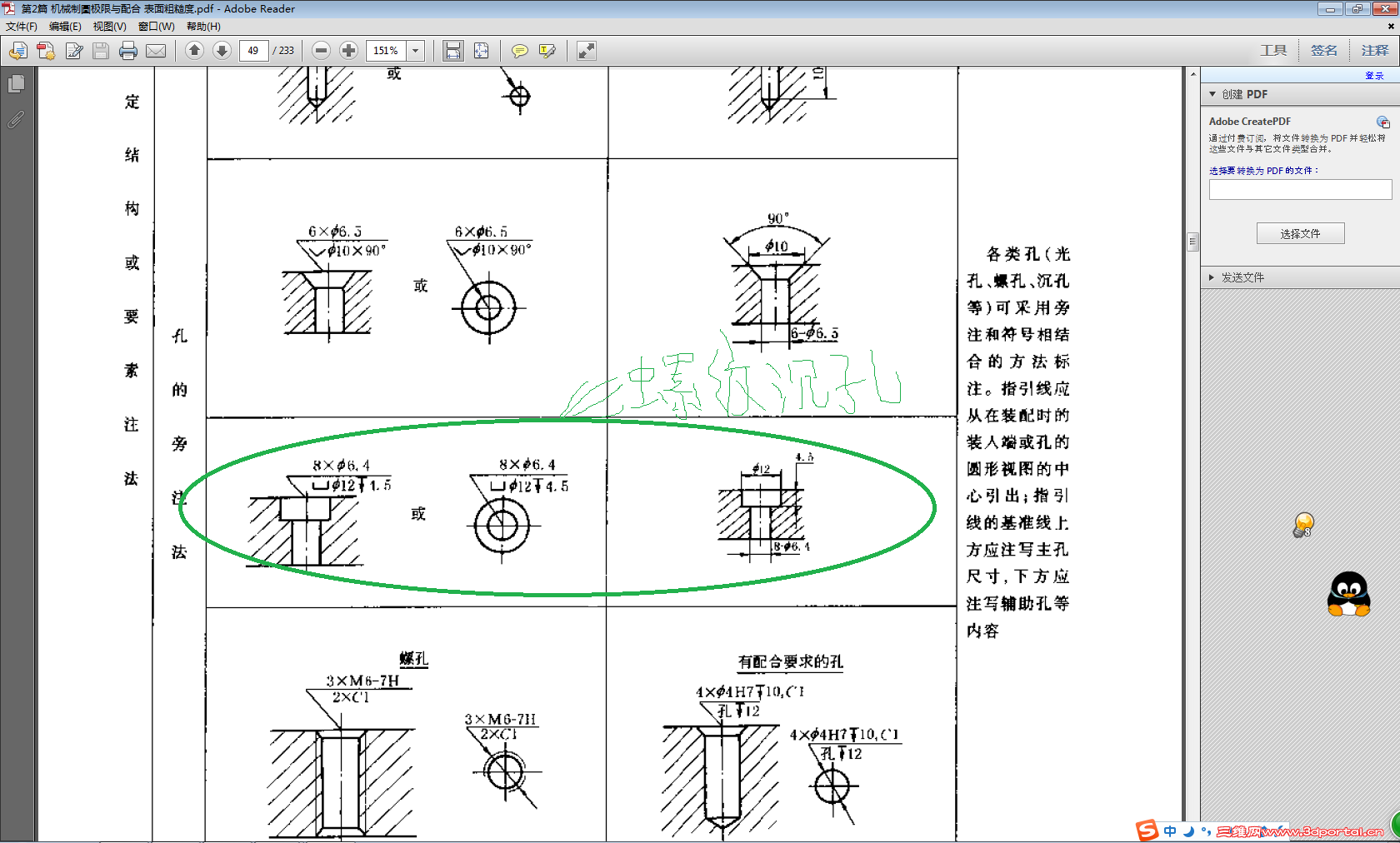Viewport: 1400px width, 843px height.
Task: Open the attachments paperclip panel
Action: point(14,120)
